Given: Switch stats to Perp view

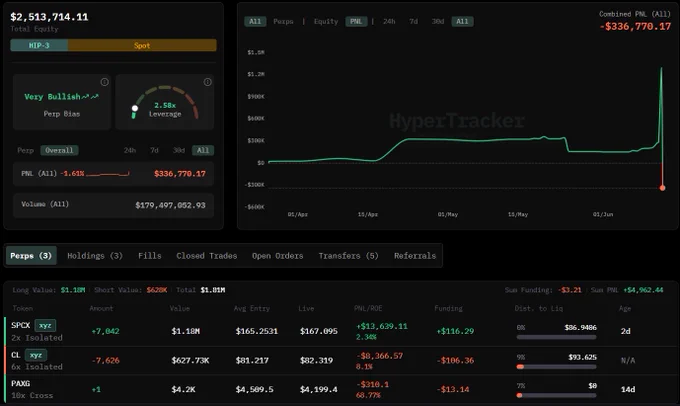Looking at the screenshot, I should tap(26, 151).
